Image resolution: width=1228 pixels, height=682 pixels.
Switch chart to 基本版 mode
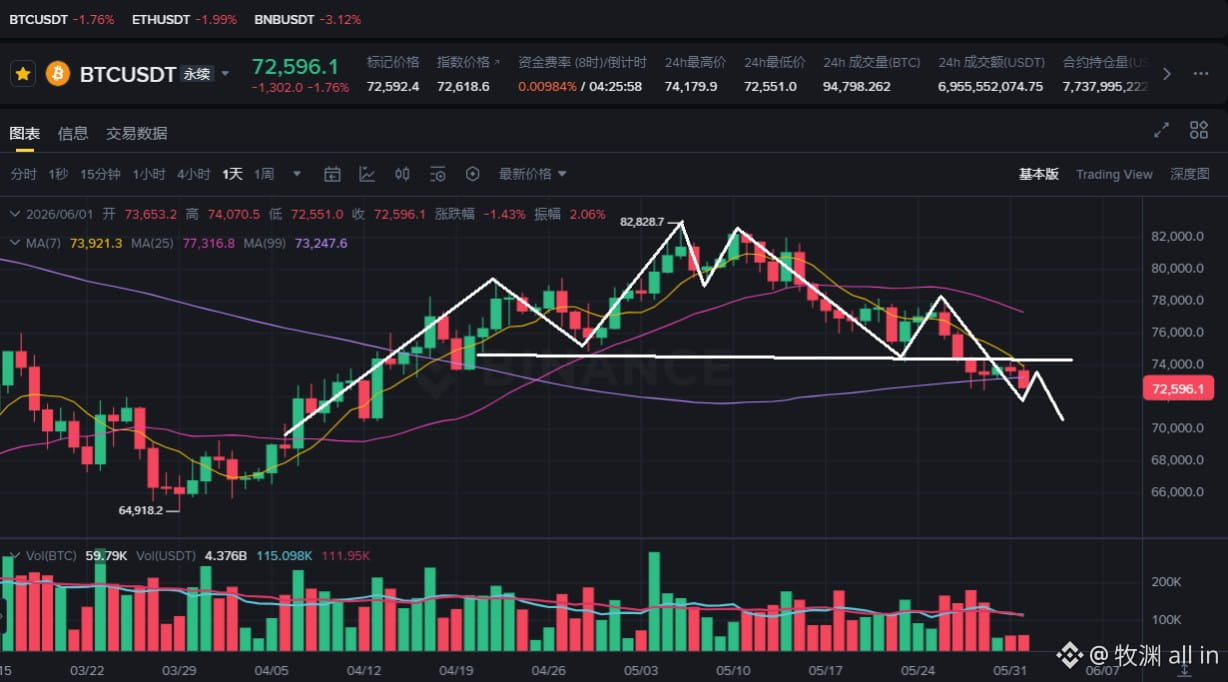(x=1039, y=174)
